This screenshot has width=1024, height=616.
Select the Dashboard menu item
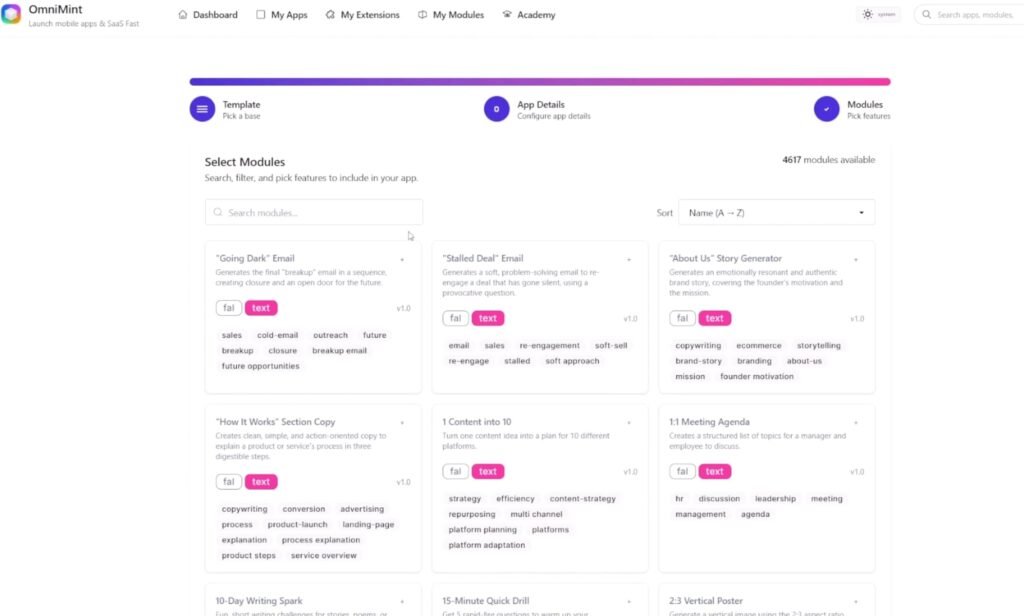(208, 14)
